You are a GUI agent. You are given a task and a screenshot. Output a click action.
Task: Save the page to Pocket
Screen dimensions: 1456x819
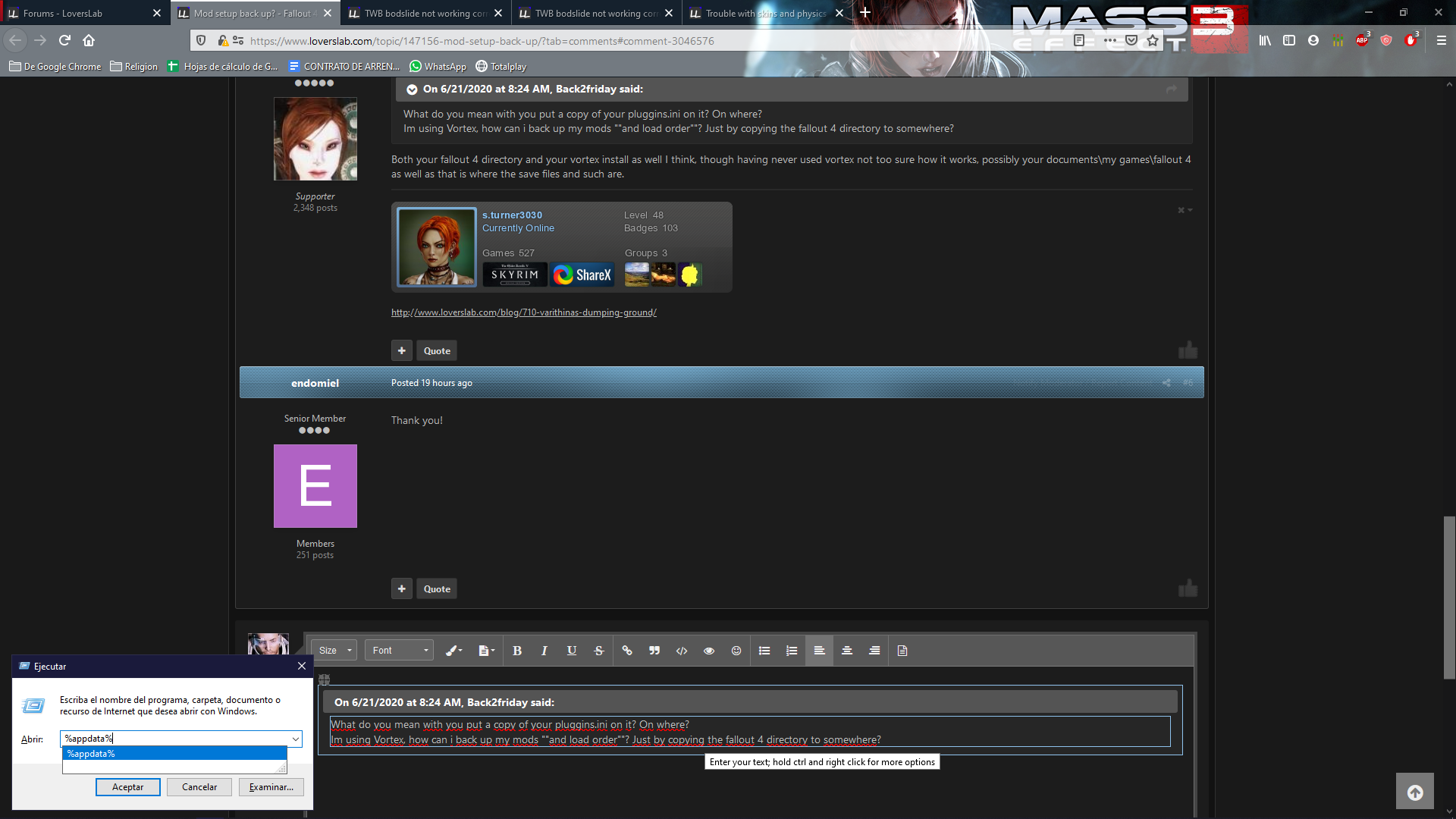click(x=1131, y=40)
